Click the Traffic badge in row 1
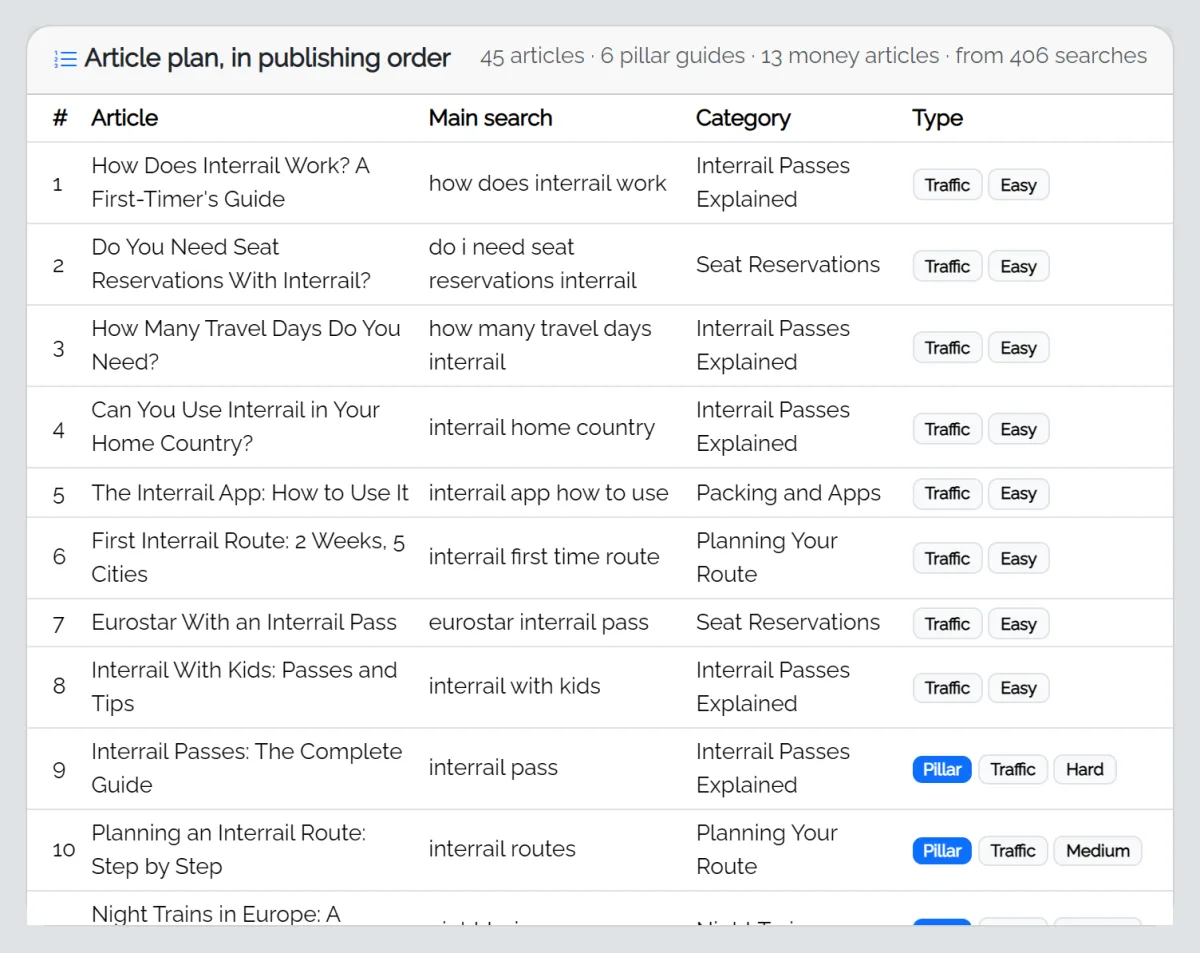The height and width of the screenshot is (953, 1200). (947, 185)
